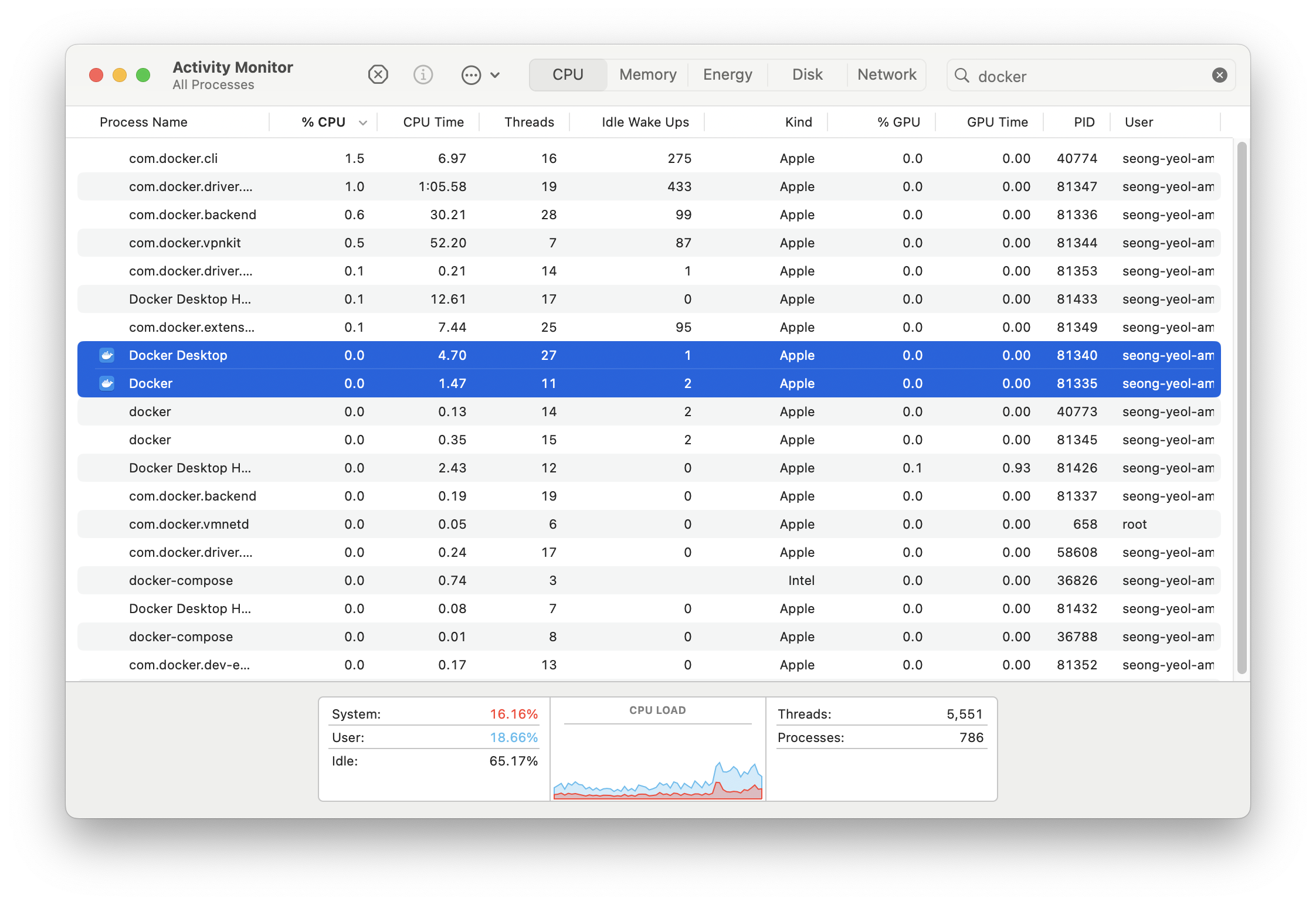The width and height of the screenshot is (1316, 905).
Task: Click the Disk tab icon
Action: pos(809,74)
